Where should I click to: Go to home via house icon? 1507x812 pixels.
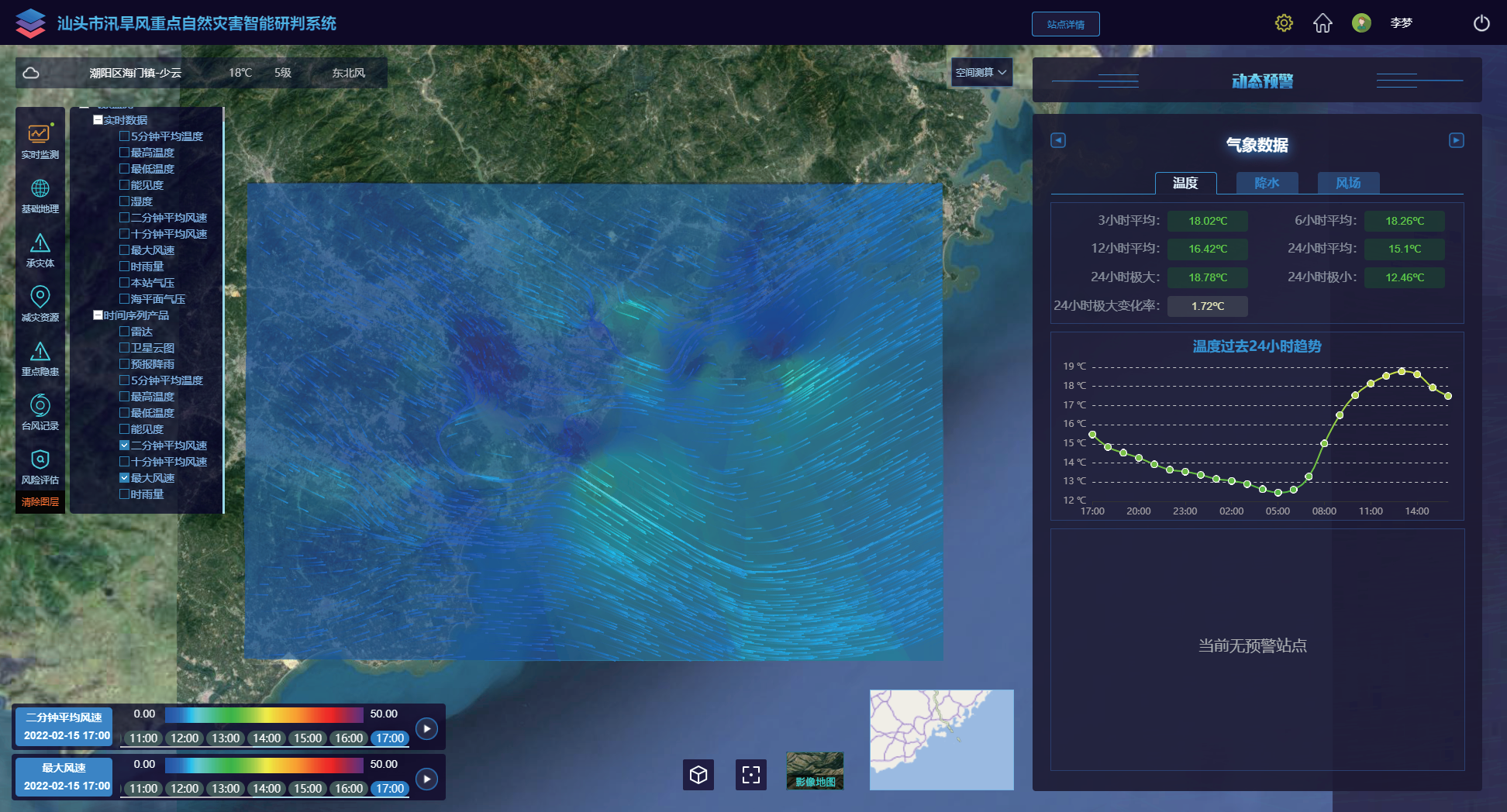click(x=1323, y=23)
